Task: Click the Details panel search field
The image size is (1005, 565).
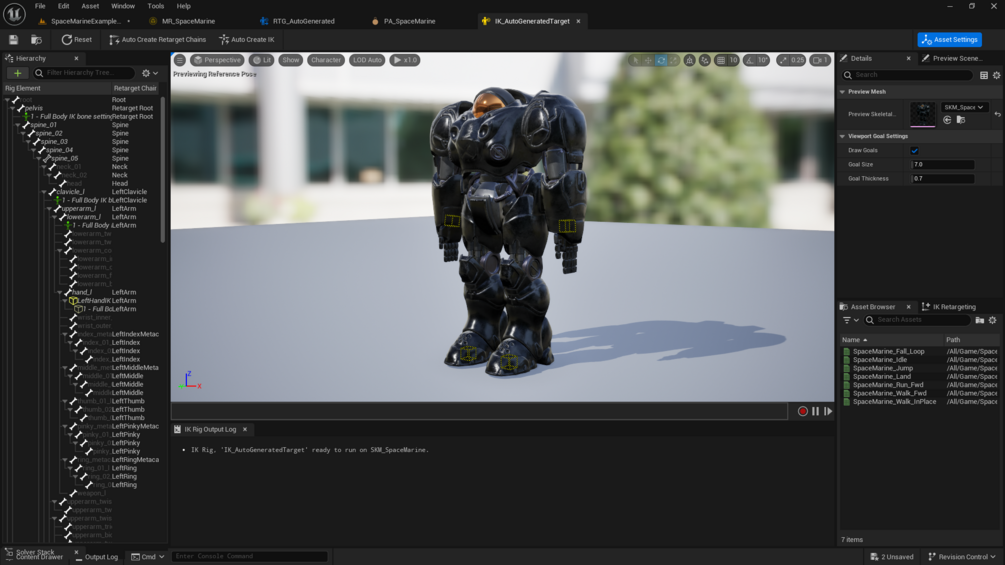Action: pos(908,75)
